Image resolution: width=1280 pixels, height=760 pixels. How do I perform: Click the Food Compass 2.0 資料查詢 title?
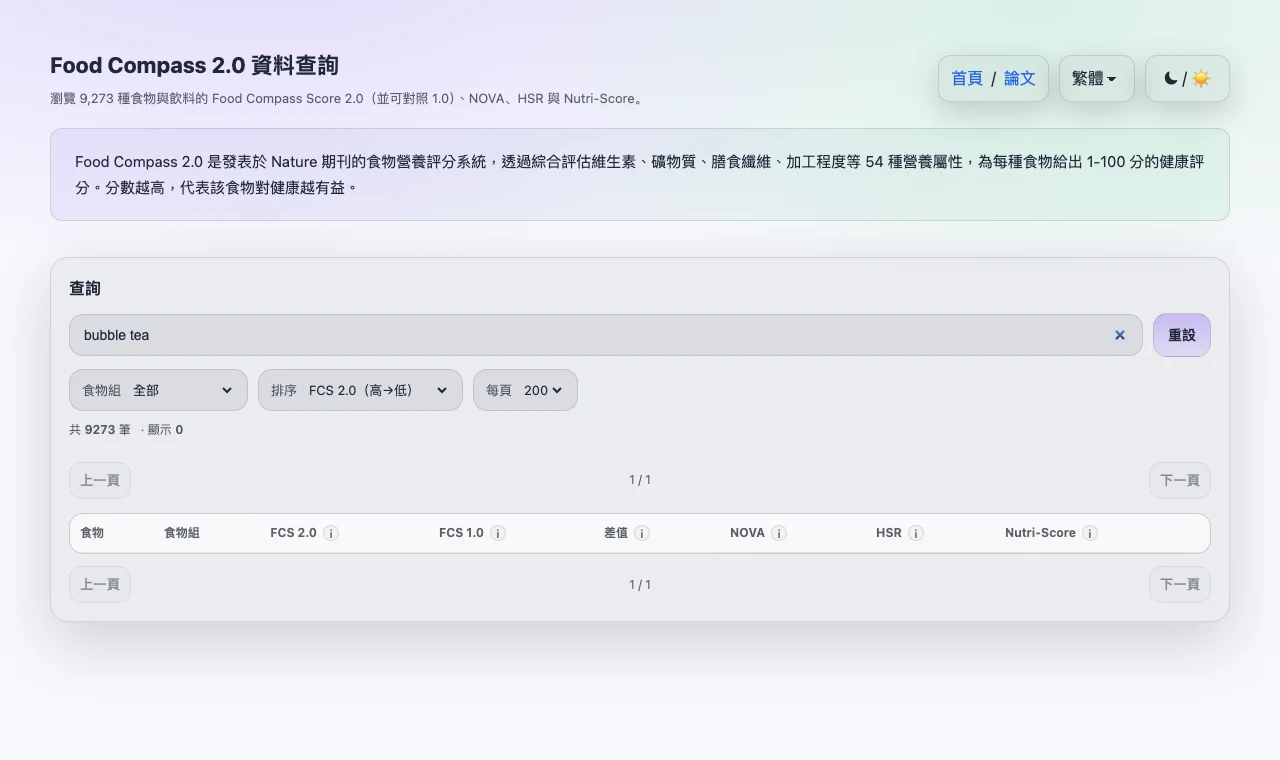[x=194, y=65]
